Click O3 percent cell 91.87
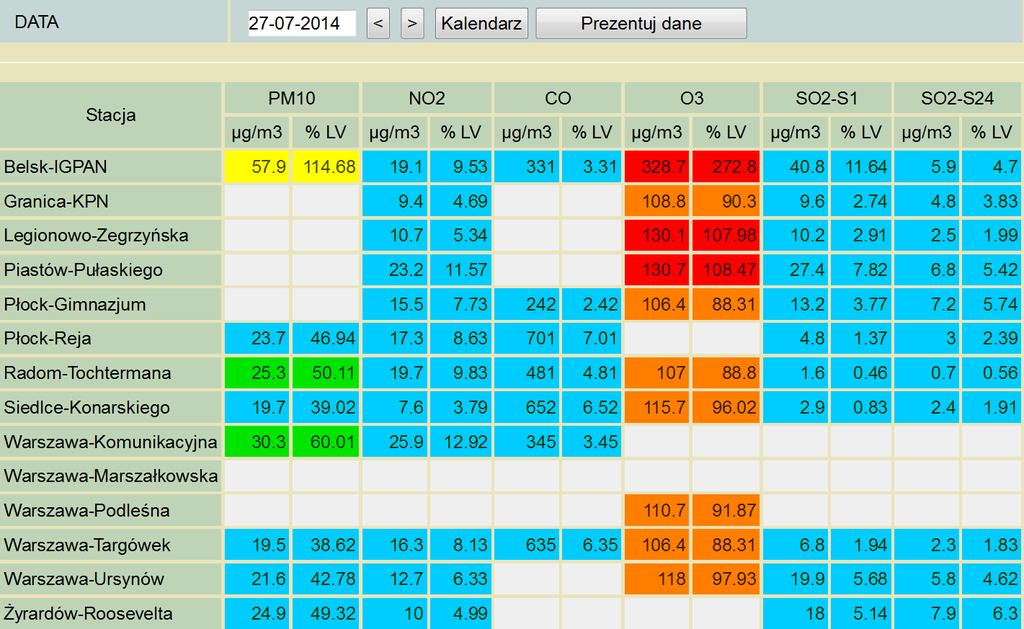The height and width of the screenshot is (629, 1024). [726, 511]
